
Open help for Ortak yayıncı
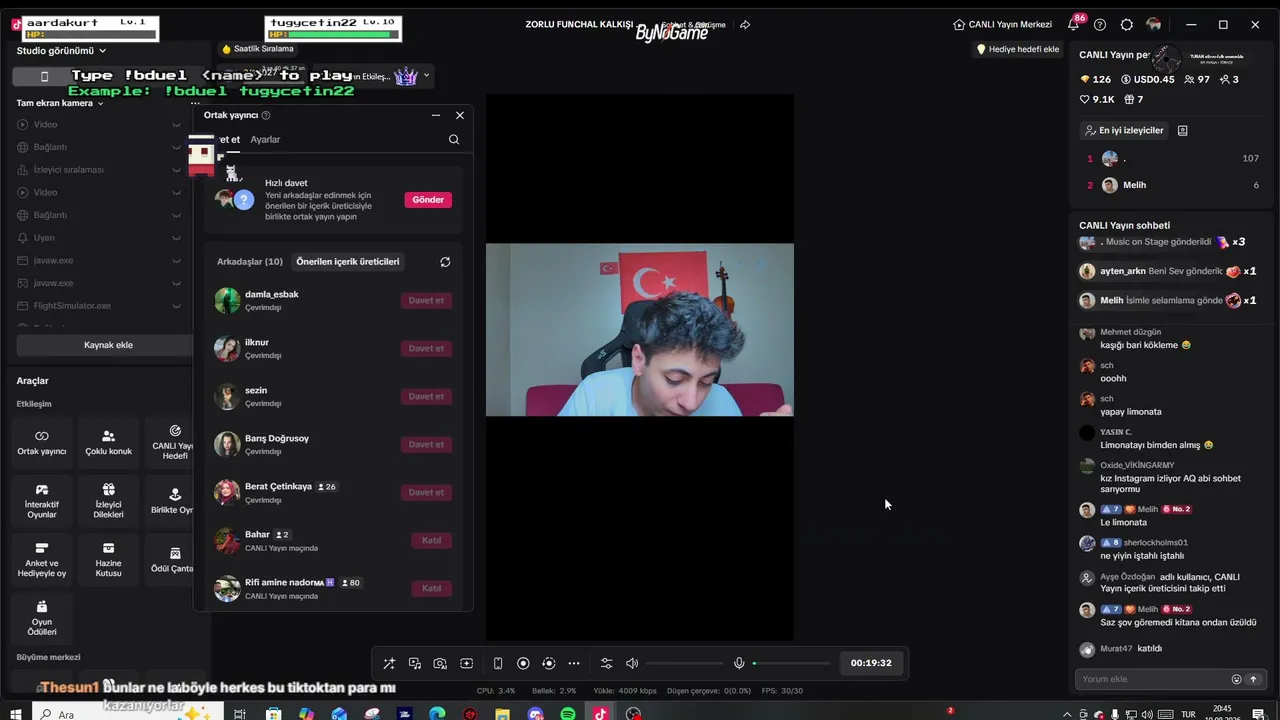[x=266, y=115]
